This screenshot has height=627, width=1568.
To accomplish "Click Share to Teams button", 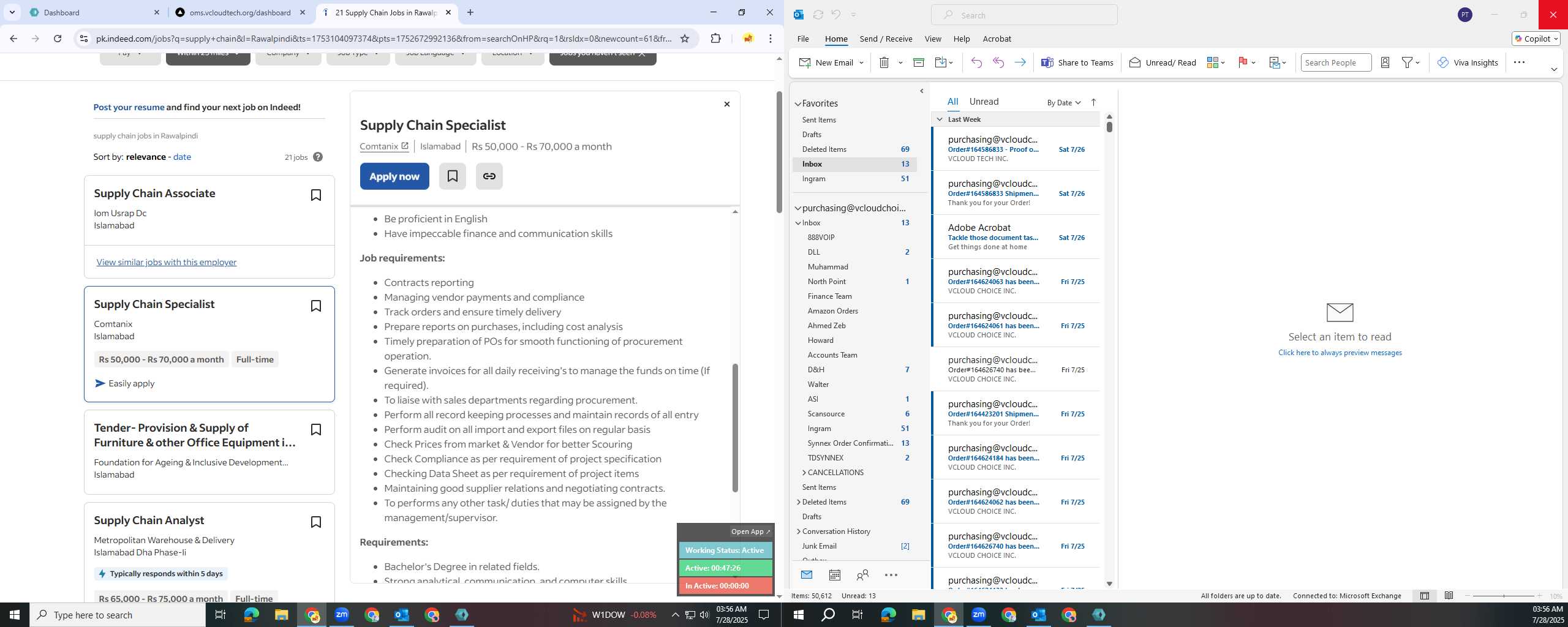I will click(1077, 62).
